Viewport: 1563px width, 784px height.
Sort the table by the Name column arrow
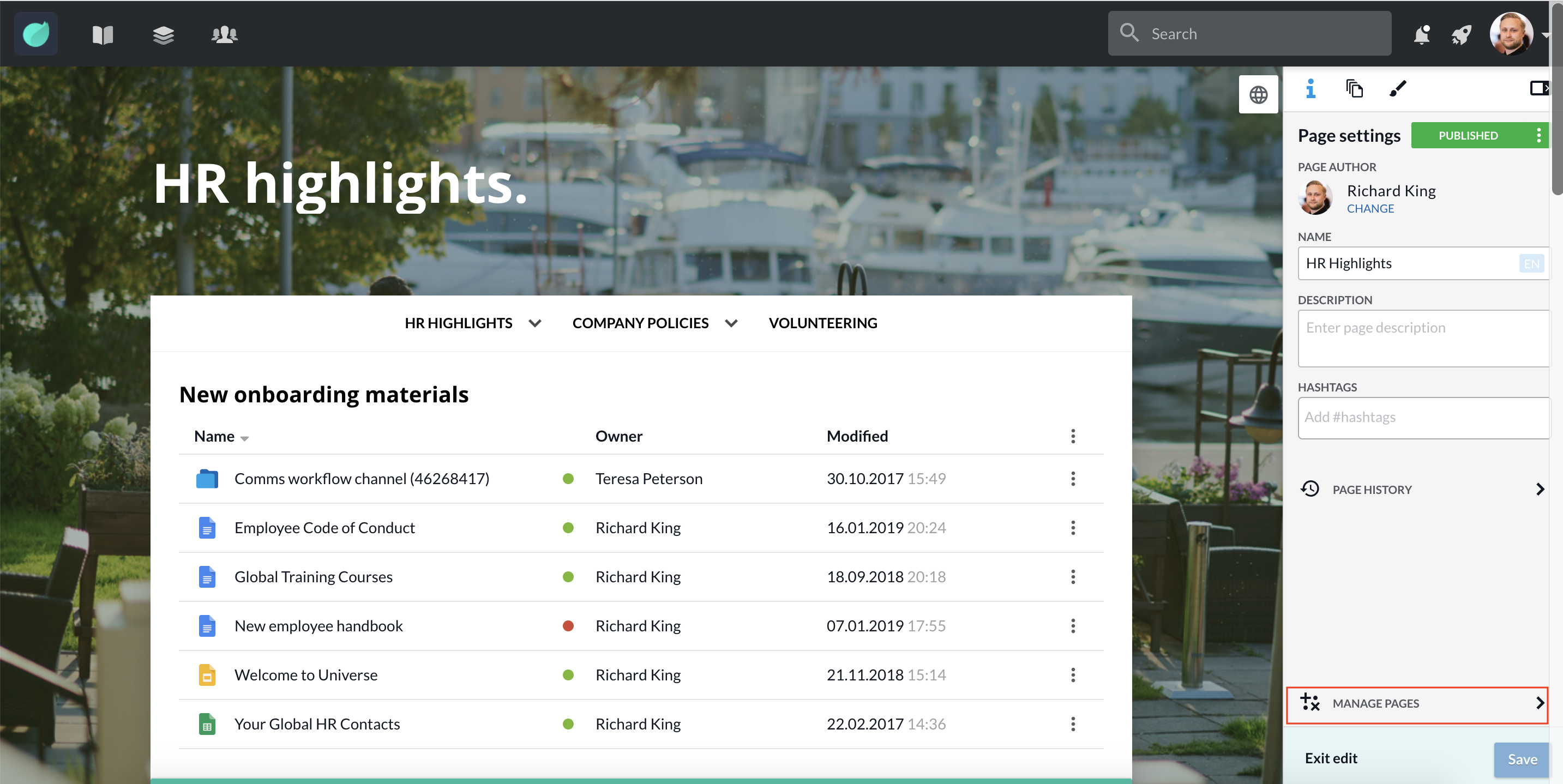pyautogui.click(x=244, y=438)
